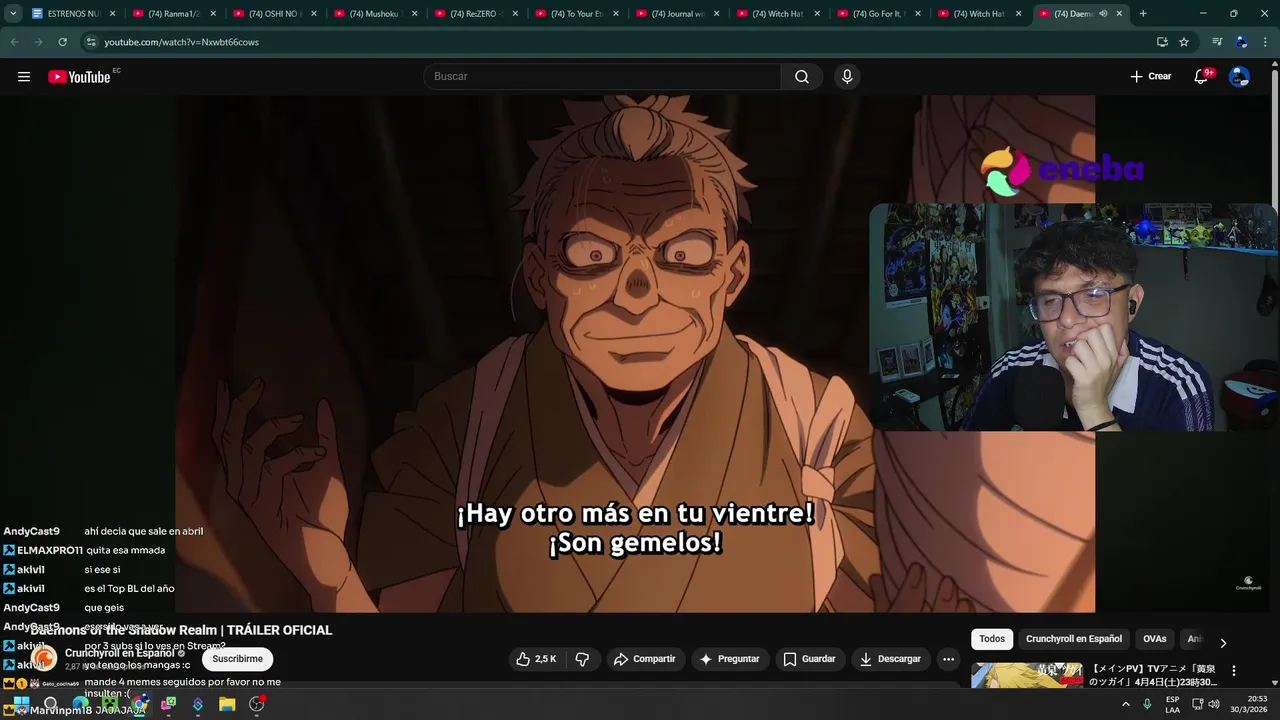Screen dimensions: 1280x720
Task: Open options for the 黄泉のツガイ suggested video
Action: (1233, 671)
